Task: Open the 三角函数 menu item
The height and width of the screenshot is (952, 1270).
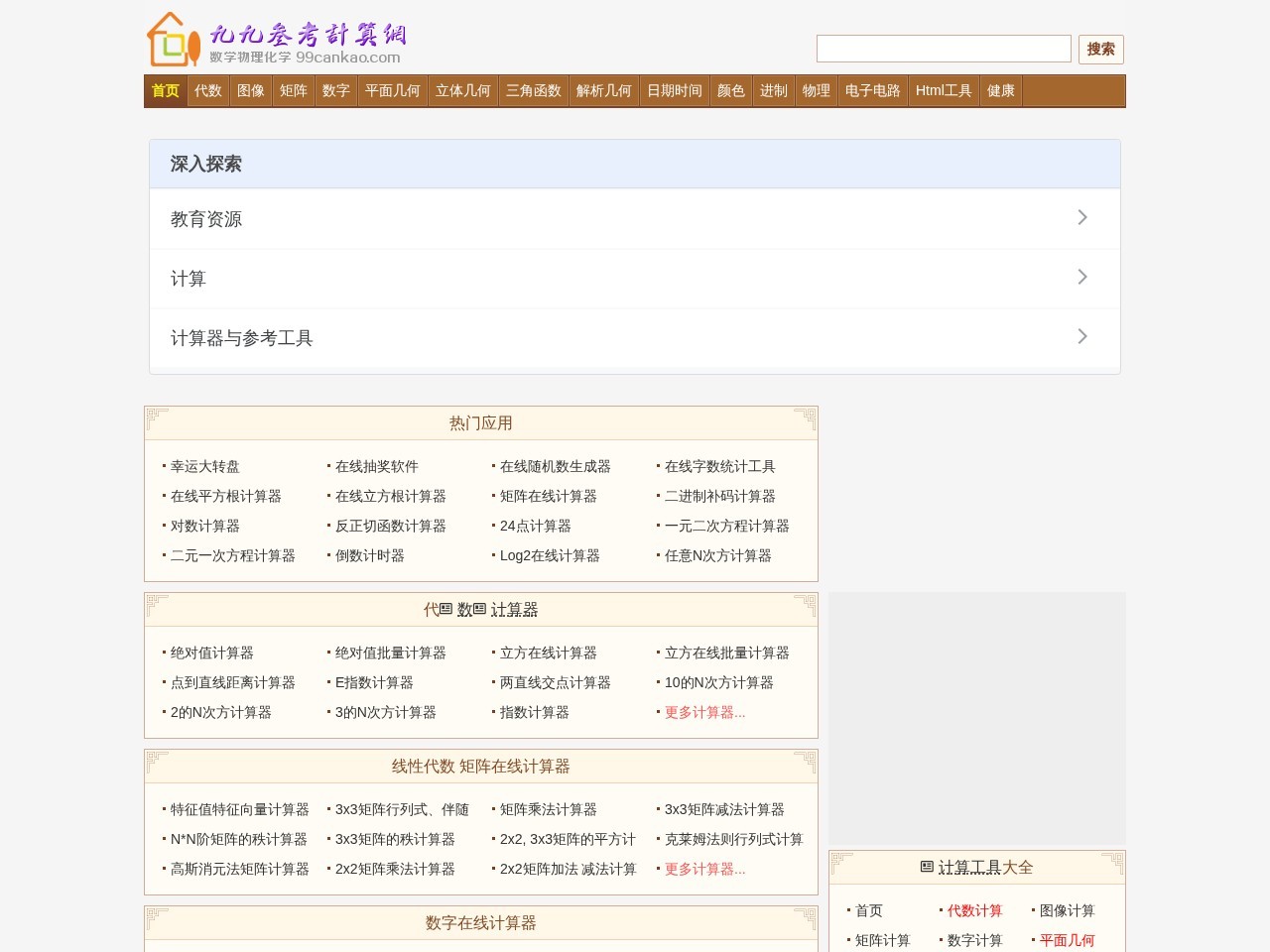Action: coord(534,90)
